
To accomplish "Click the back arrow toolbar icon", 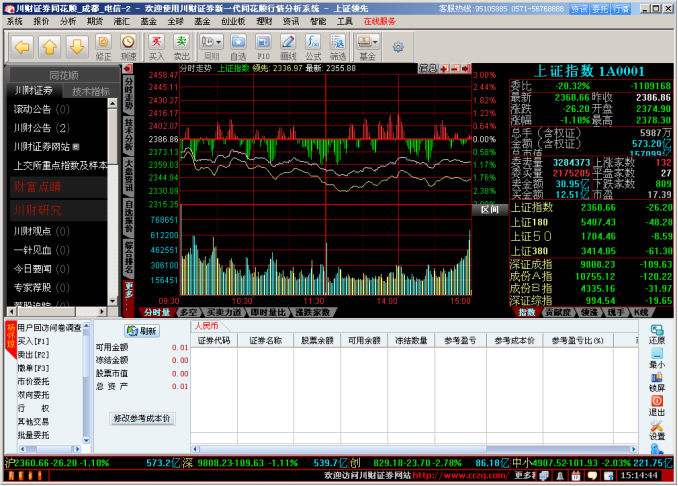I will click(x=22, y=46).
